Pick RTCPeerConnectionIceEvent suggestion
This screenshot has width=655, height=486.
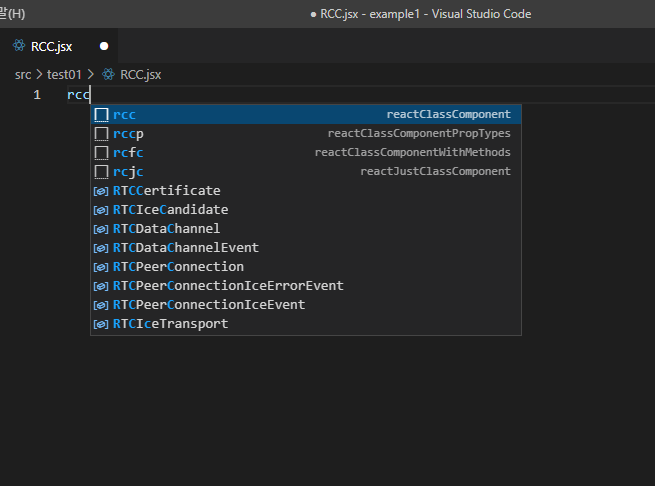tap(306, 305)
